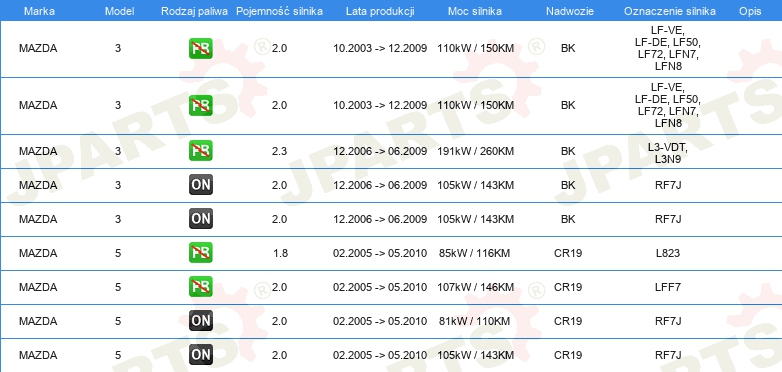The image size is (782, 372).
Task: Click the petrol icon in the LFF7 engine row
Action: [200, 287]
